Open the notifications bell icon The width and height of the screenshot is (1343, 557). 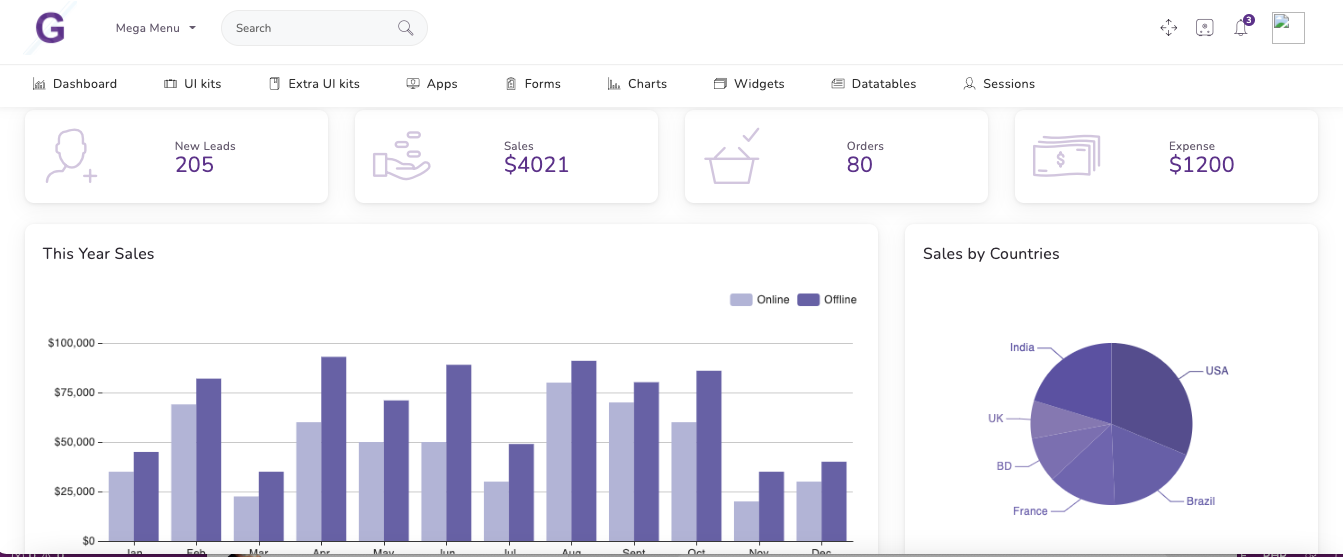1241,28
